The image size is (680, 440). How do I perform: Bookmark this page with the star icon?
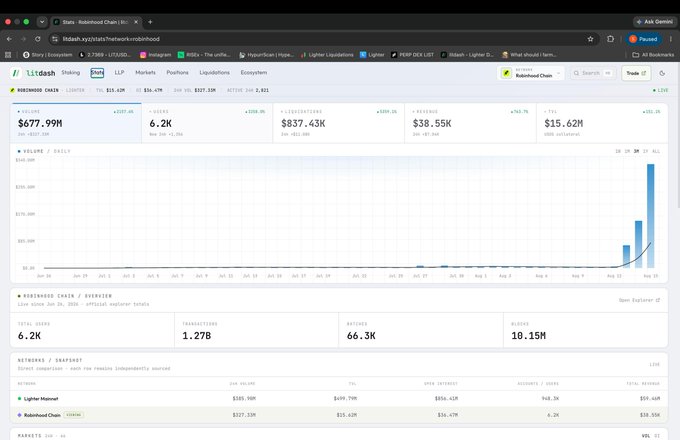tap(590, 39)
